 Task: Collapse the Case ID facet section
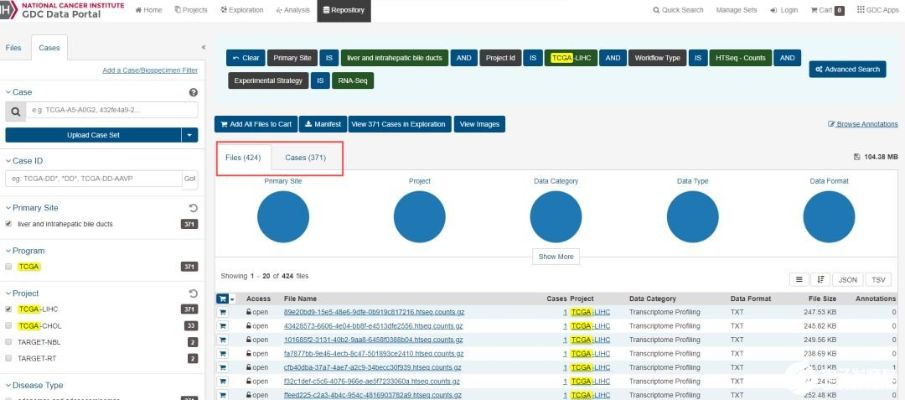(x=9, y=160)
